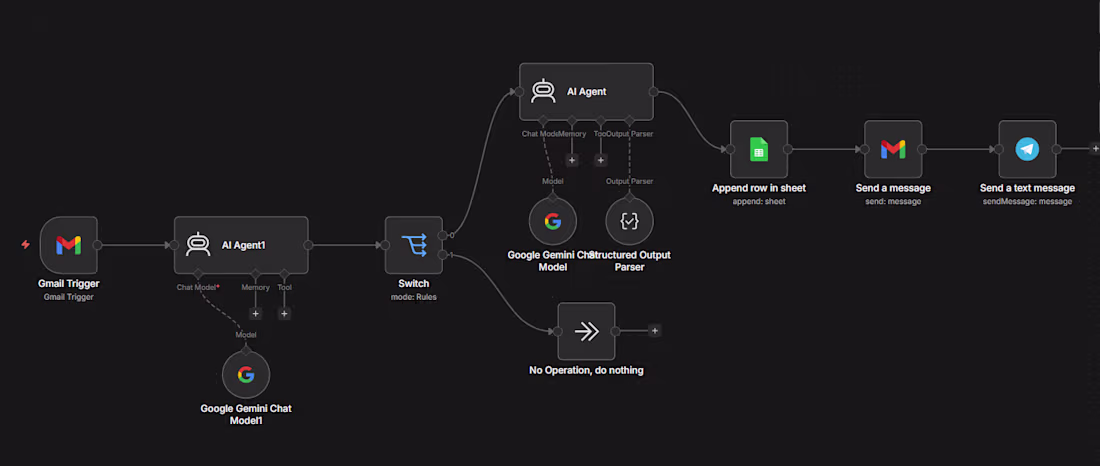Open the Switch node
This screenshot has width=1100, height=466.
(414, 245)
